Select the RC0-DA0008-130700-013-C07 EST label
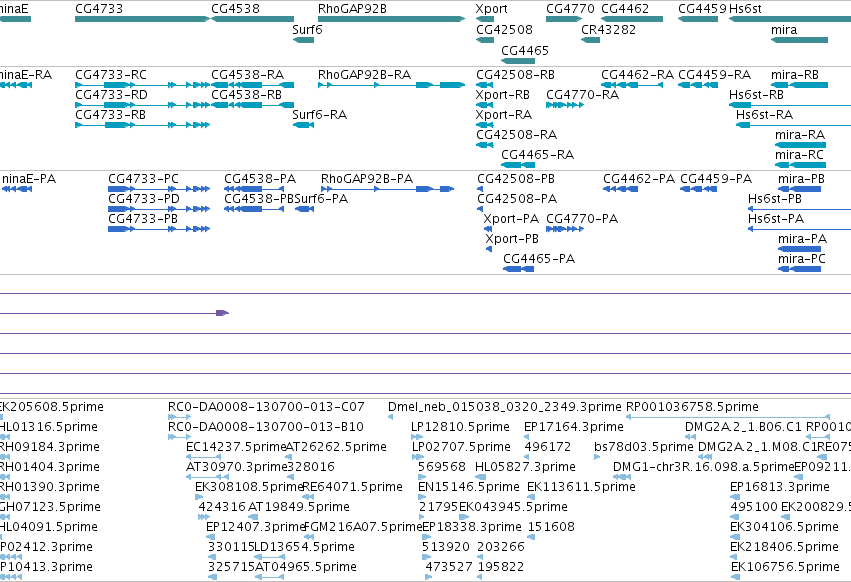Screen dimensions: 851x582 [266, 407]
